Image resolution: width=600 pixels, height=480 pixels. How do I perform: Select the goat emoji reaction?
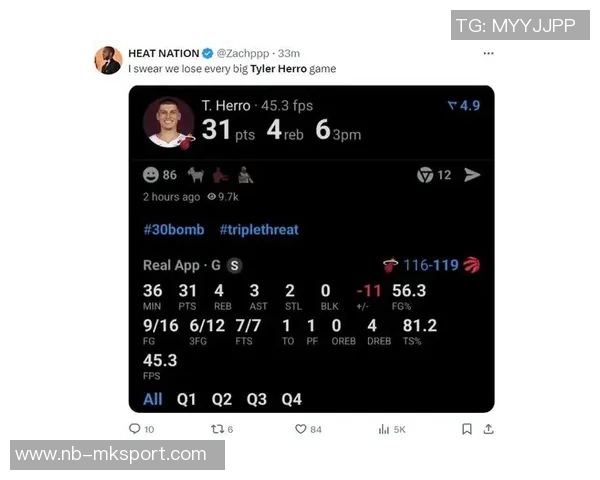coord(196,175)
